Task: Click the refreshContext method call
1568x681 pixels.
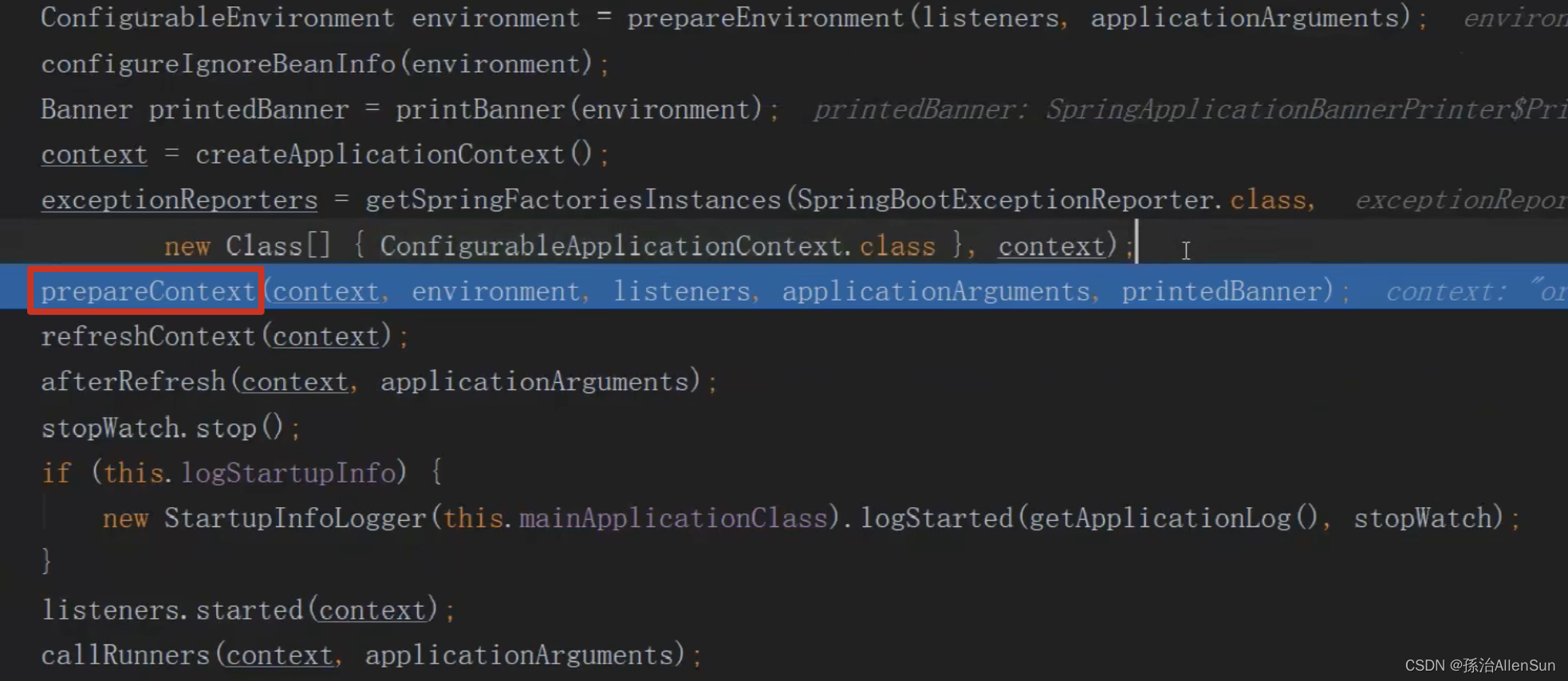Action: pos(148,337)
